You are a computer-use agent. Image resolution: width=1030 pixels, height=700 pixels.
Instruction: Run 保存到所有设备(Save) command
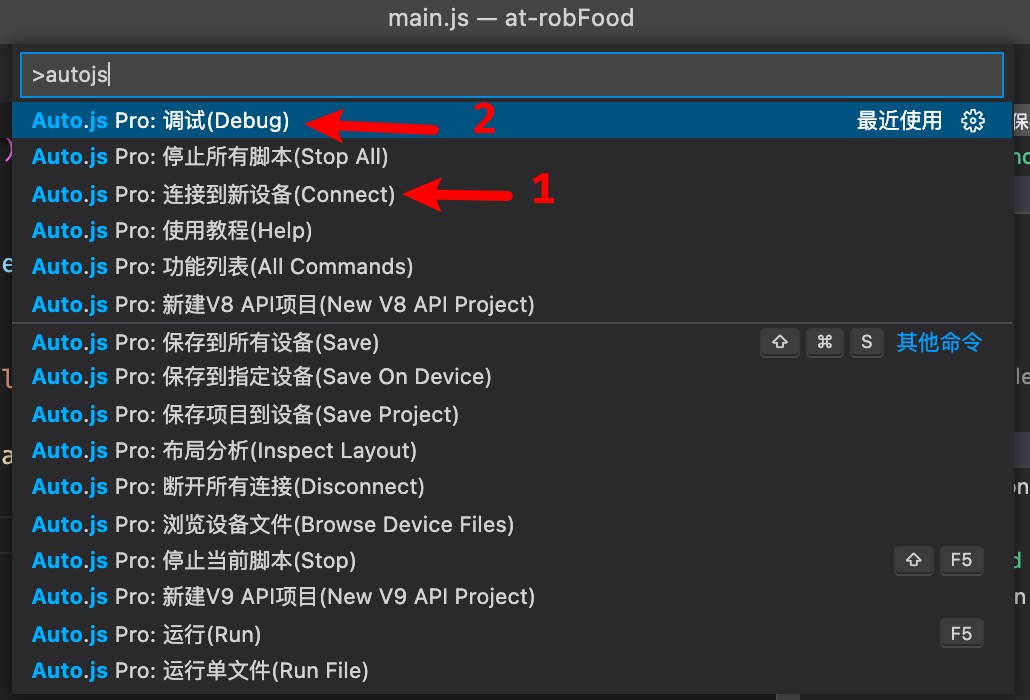point(512,341)
